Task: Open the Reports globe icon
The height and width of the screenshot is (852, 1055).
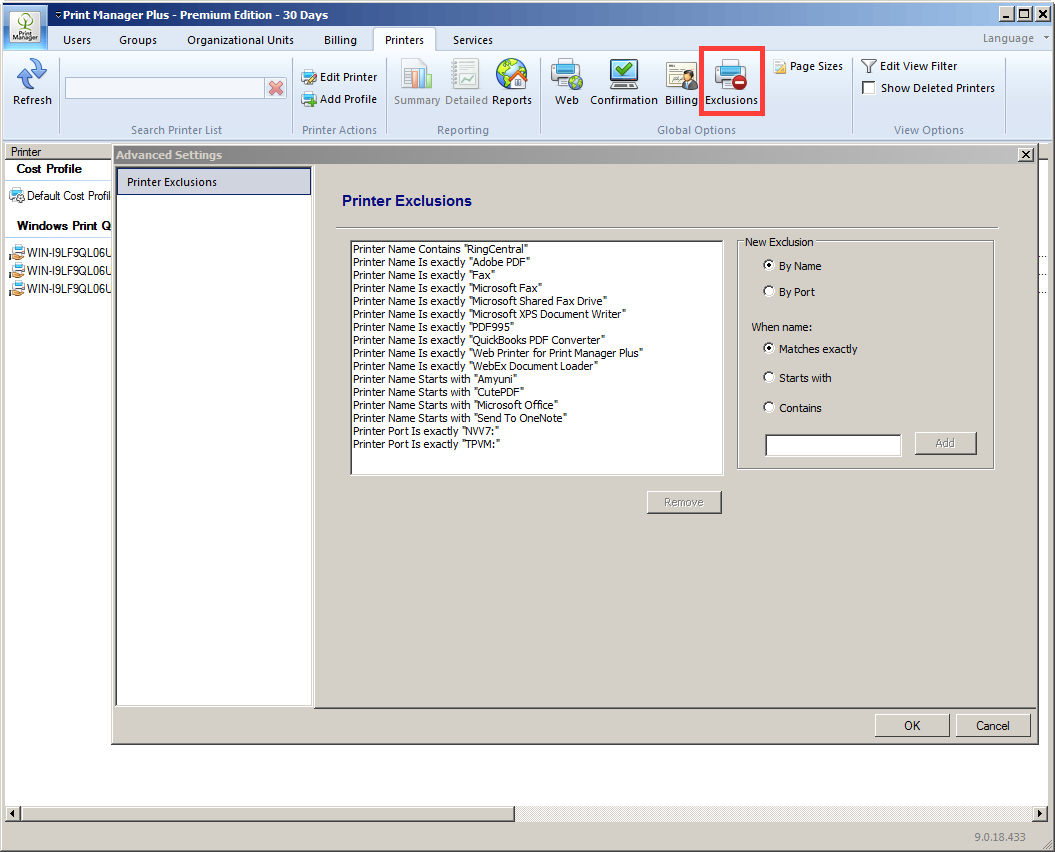Action: [511, 82]
